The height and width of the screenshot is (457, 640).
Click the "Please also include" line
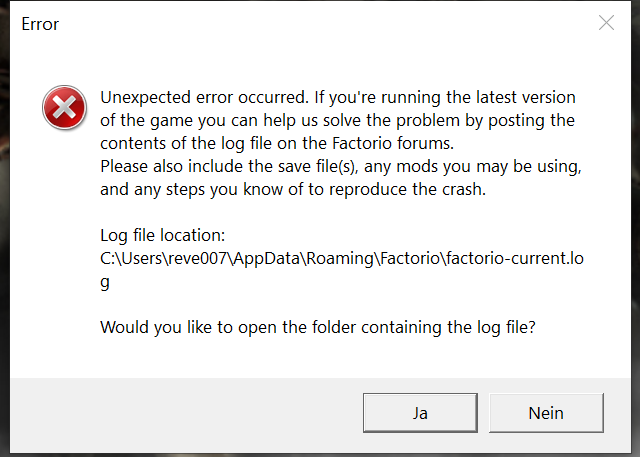[175, 166]
